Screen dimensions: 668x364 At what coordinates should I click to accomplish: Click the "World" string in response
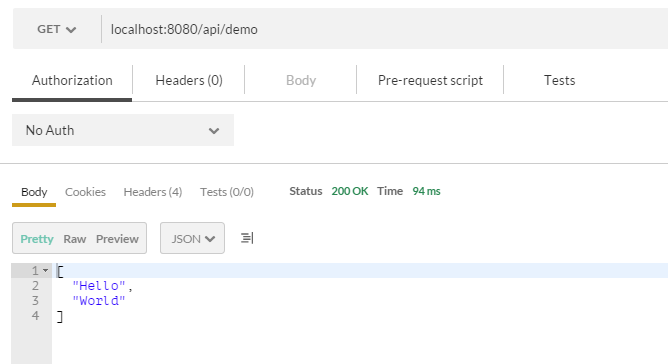99,301
